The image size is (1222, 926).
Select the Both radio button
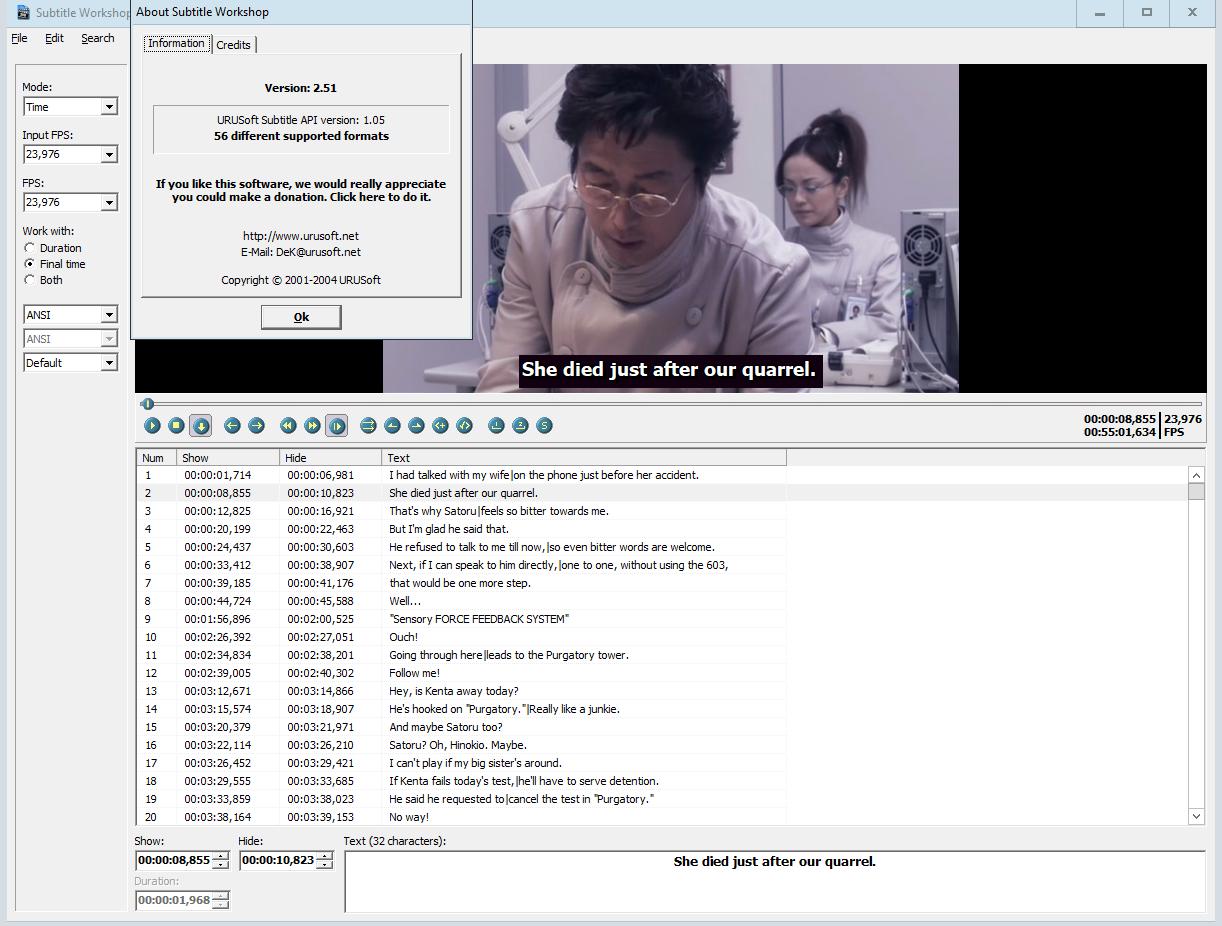tap(44, 280)
